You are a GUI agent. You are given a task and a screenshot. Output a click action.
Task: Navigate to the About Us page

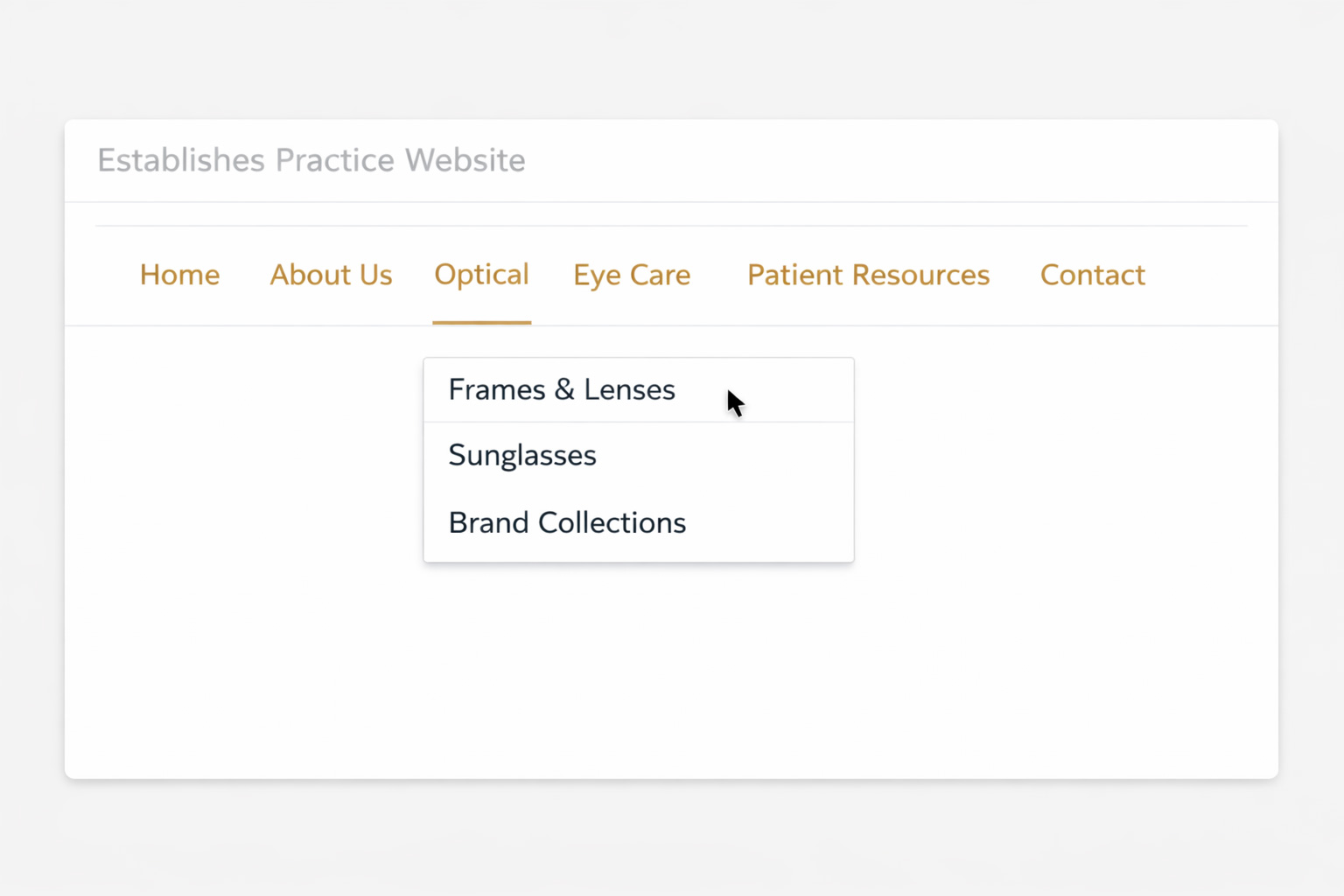pyautogui.click(x=331, y=274)
